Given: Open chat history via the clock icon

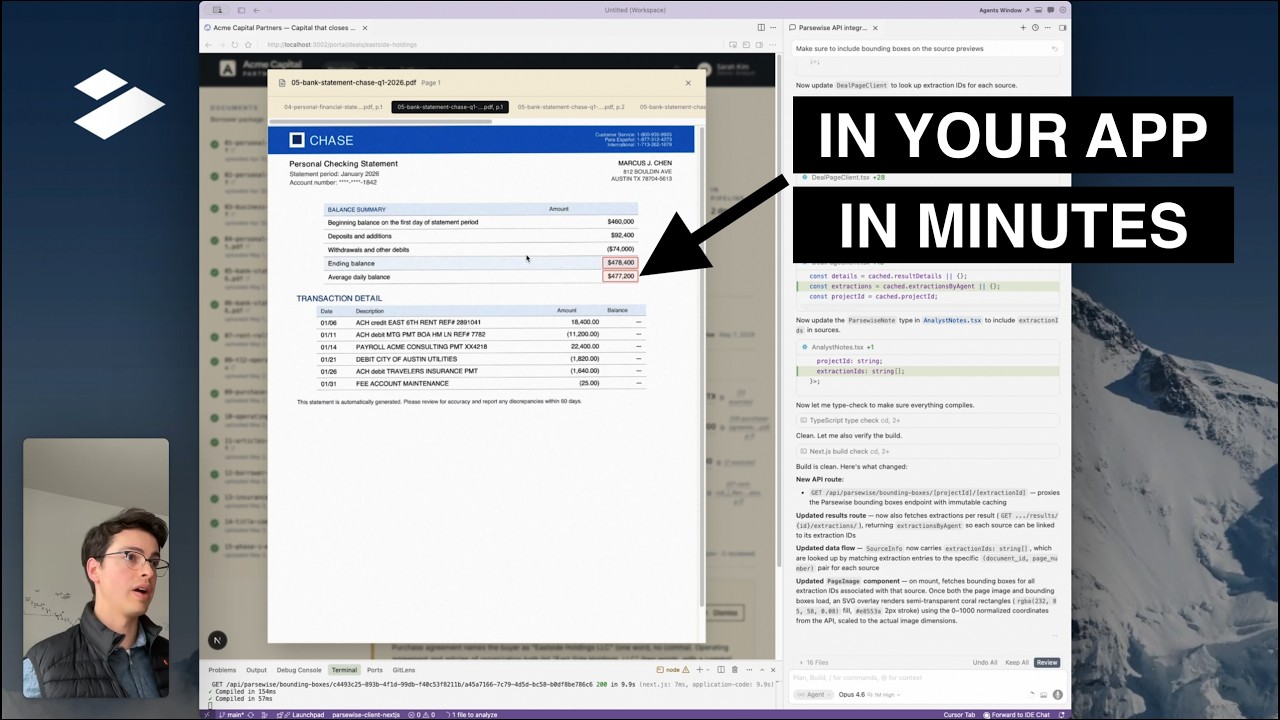Looking at the screenshot, I should pyautogui.click(x=1035, y=28).
